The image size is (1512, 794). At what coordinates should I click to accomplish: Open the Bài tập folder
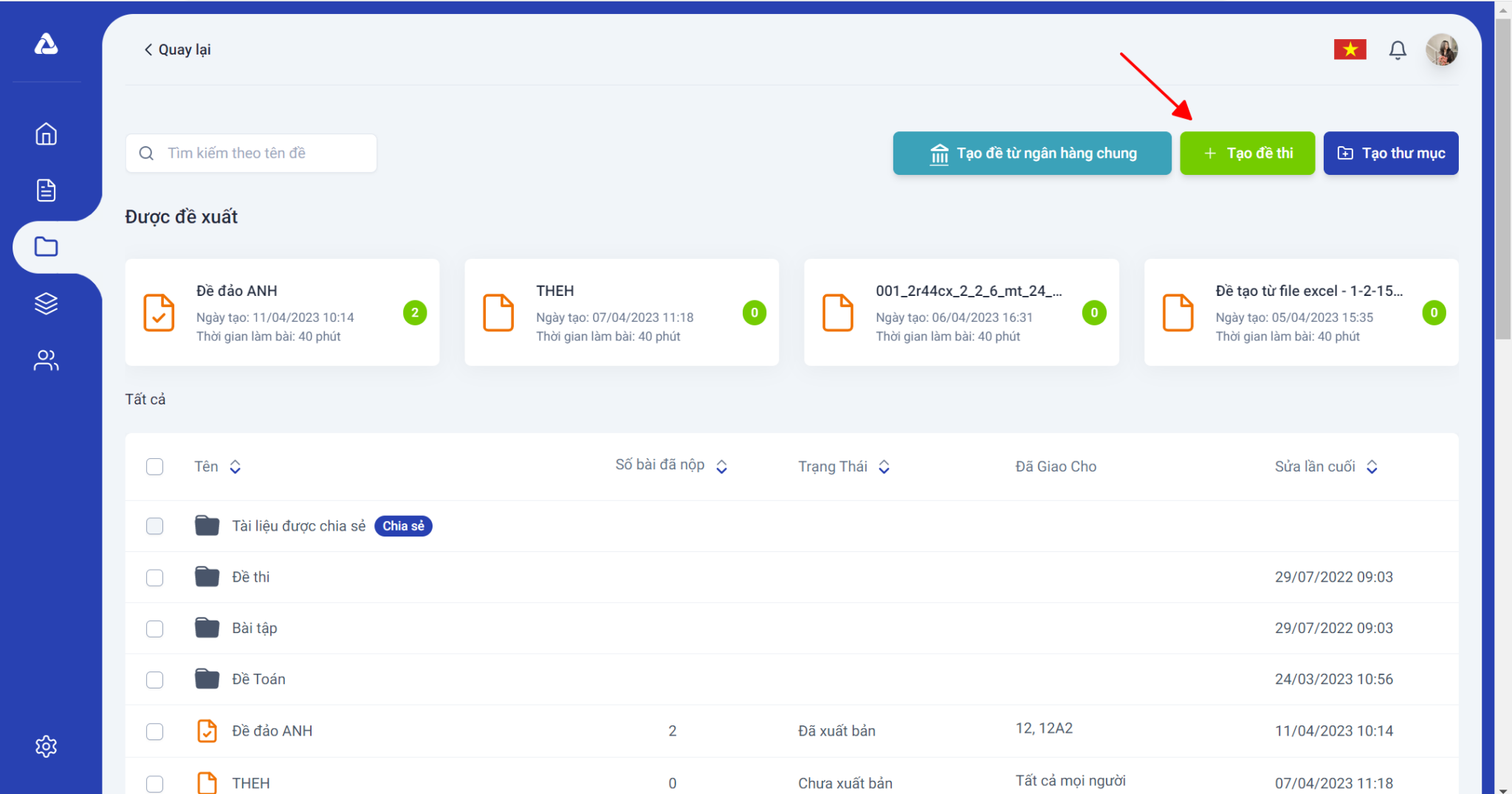tap(254, 628)
